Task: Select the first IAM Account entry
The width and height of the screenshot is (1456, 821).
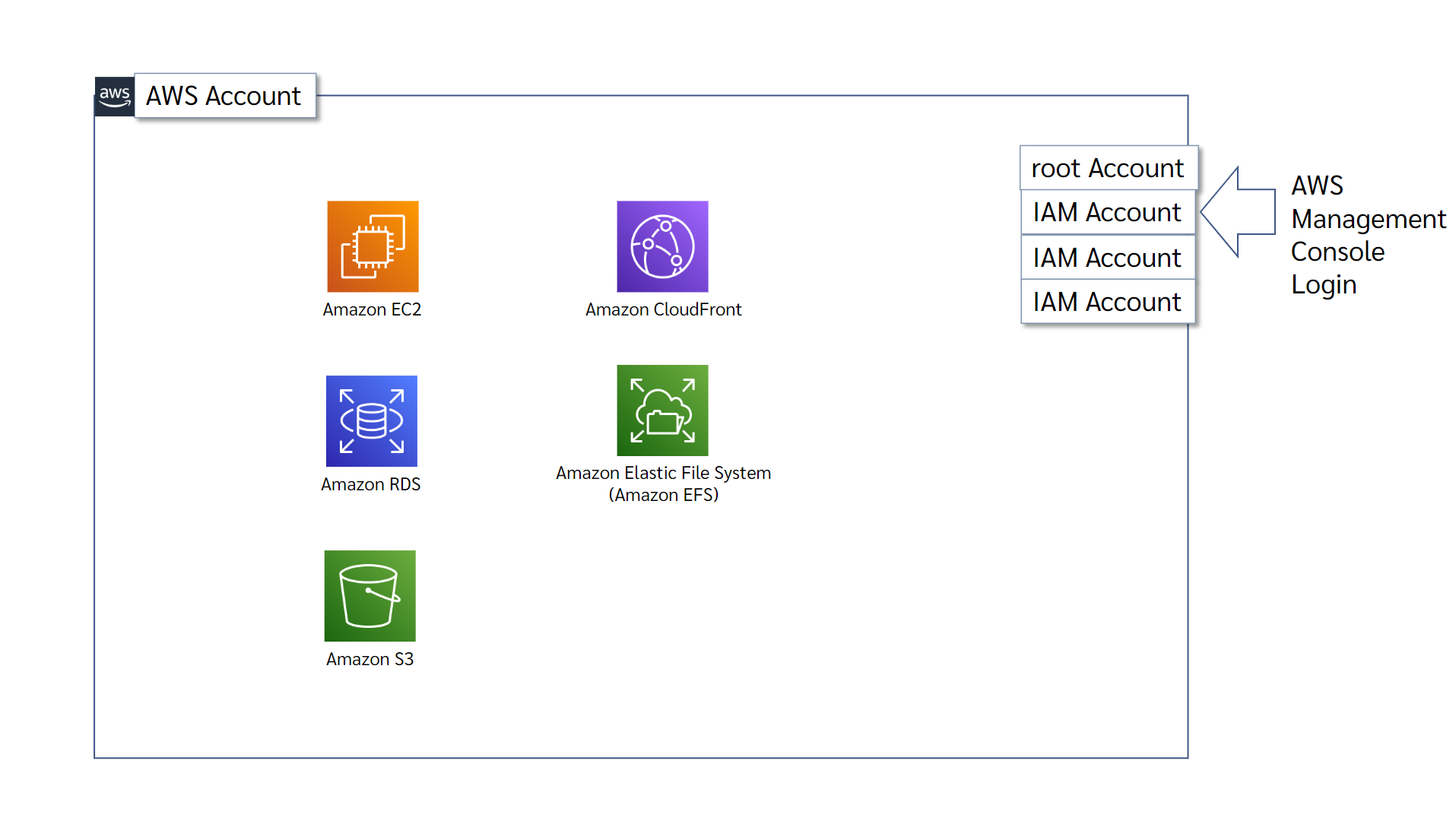Action: tap(1107, 212)
